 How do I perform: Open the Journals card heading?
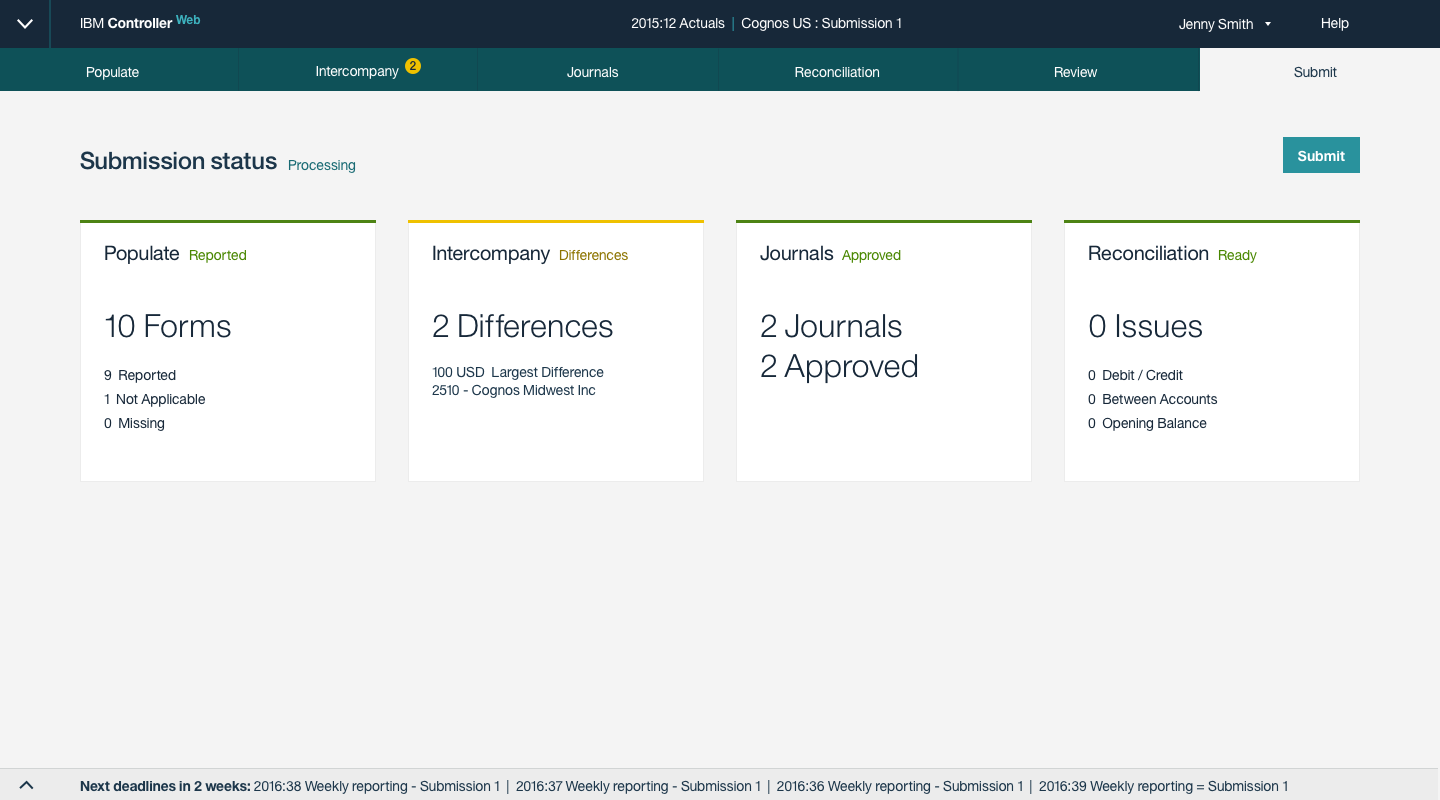click(796, 253)
